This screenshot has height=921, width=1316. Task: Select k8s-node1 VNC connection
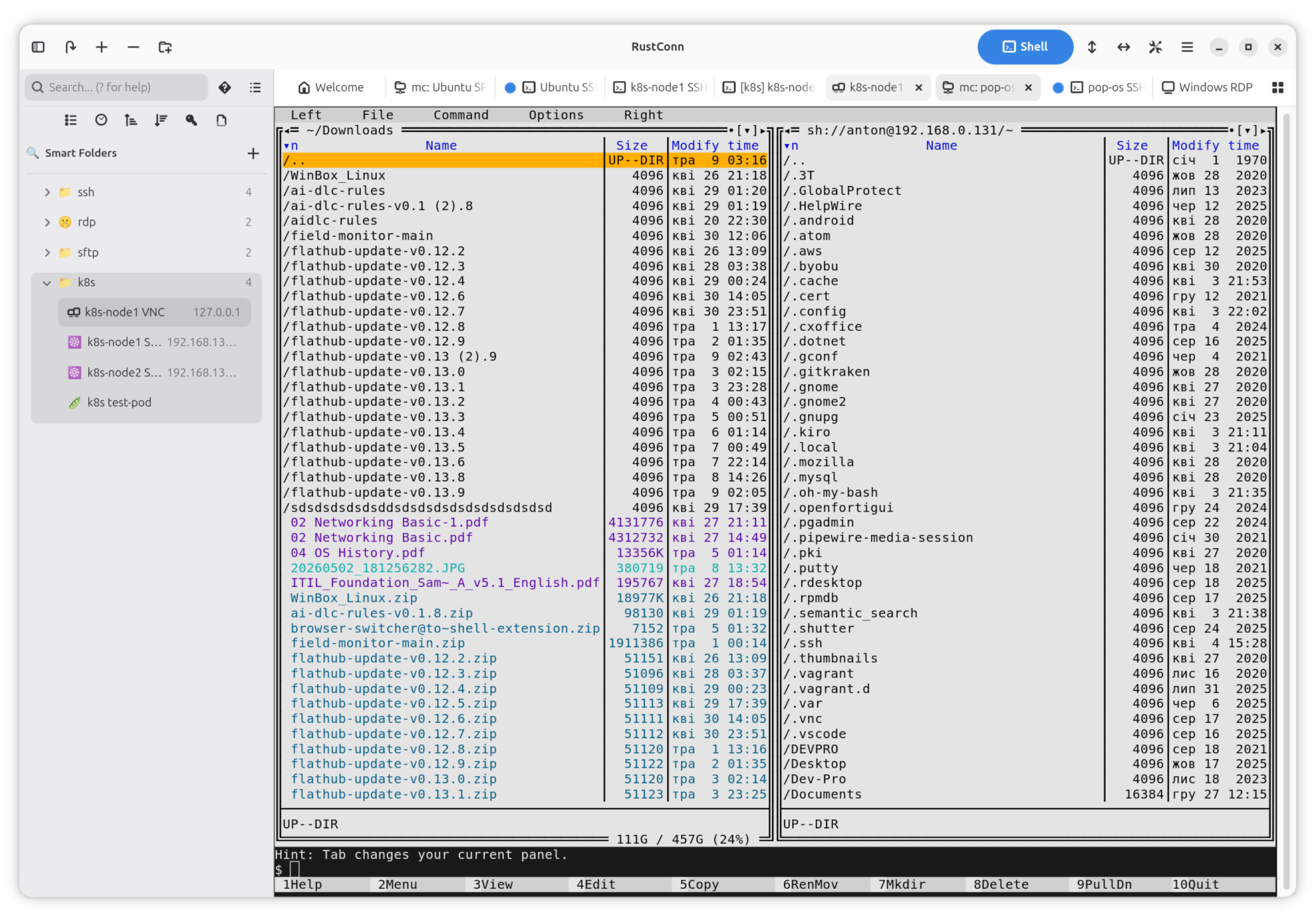(154, 312)
